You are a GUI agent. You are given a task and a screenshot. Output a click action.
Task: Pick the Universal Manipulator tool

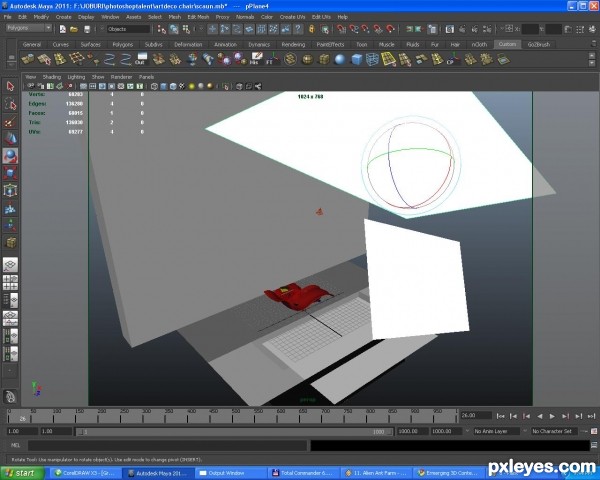pyautogui.click(x=10, y=190)
